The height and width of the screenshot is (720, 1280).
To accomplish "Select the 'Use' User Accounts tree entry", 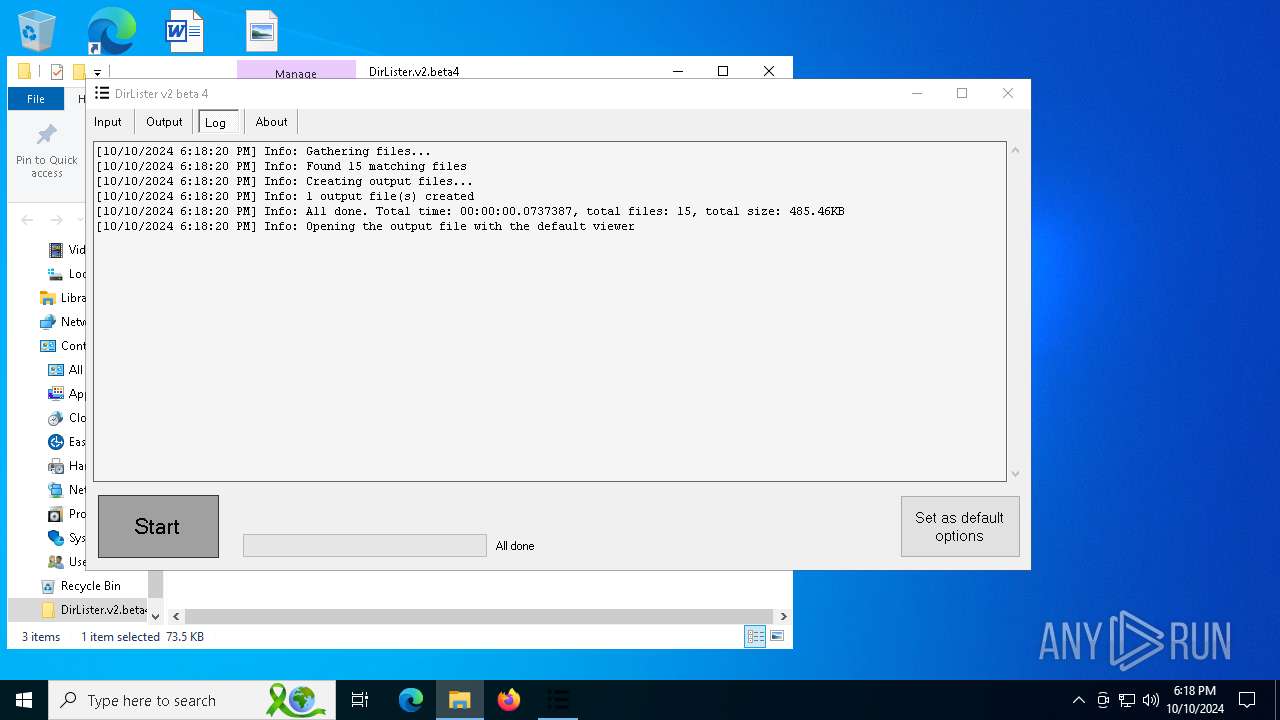I will click(x=66, y=562).
